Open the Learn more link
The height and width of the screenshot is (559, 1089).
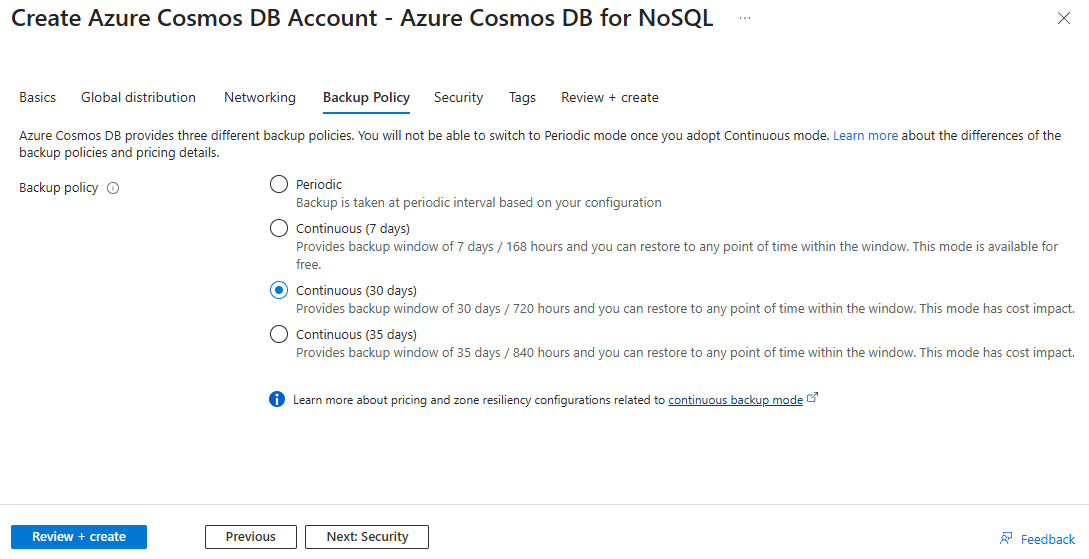pyautogui.click(x=865, y=135)
